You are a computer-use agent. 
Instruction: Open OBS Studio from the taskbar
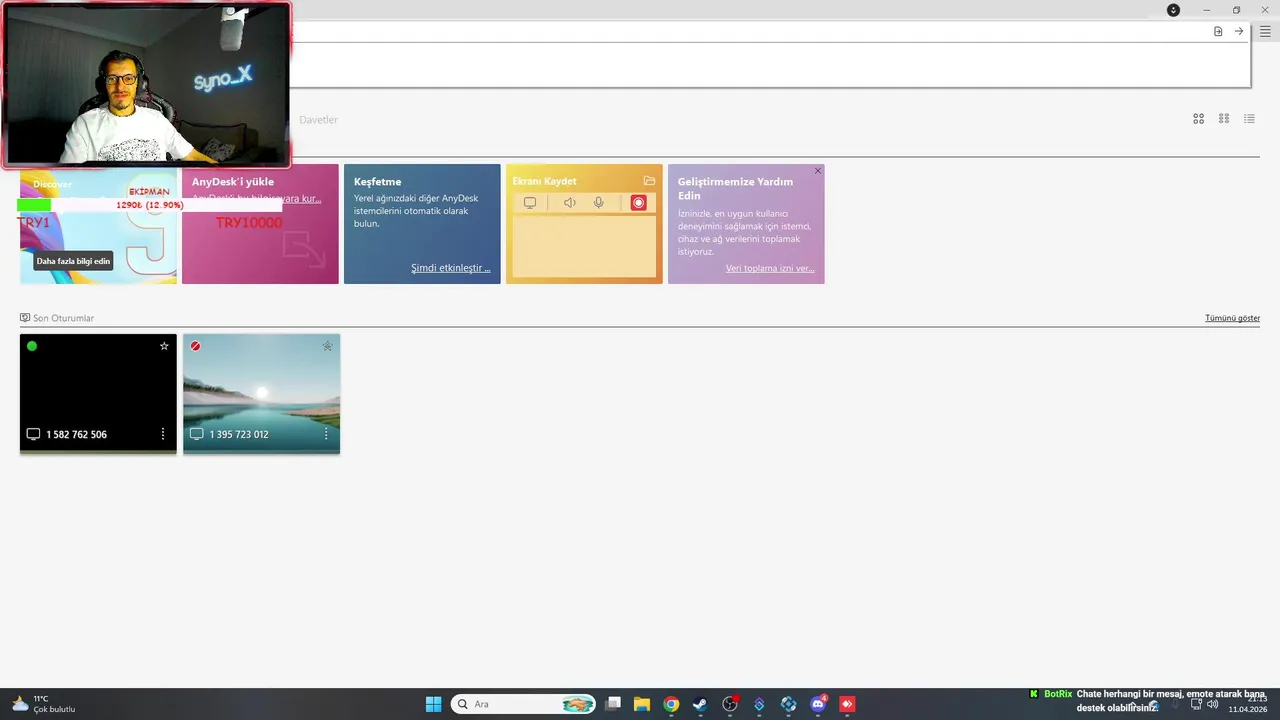pyautogui.click(x=730, y=704)
